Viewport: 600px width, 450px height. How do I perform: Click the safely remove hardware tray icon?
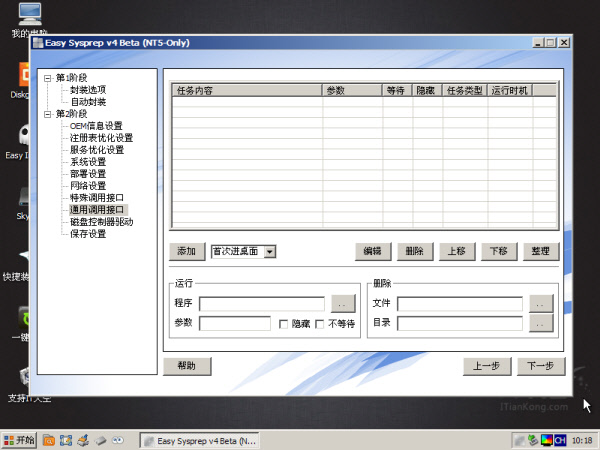click(x=533, y=440)
